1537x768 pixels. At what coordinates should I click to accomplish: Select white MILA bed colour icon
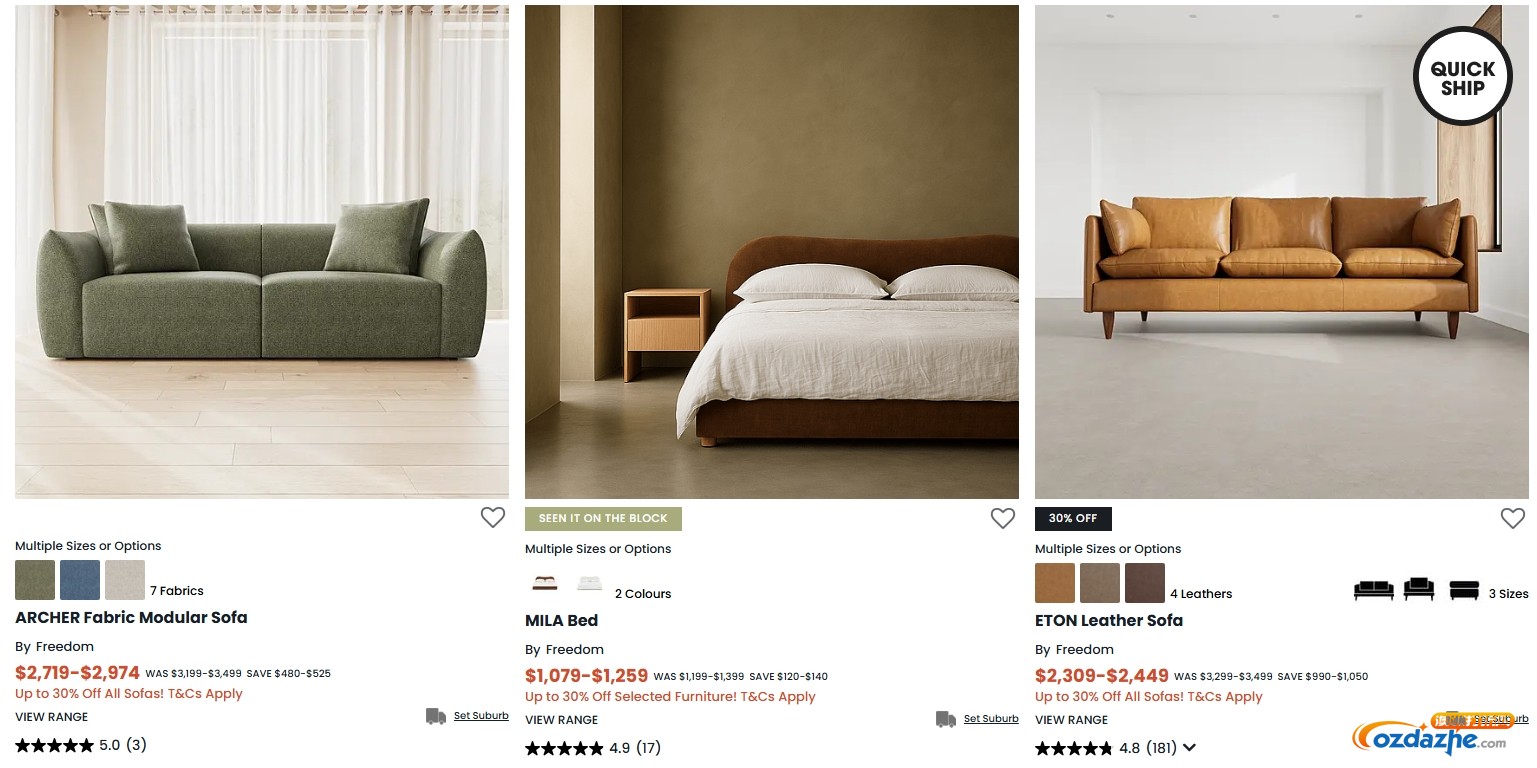pyautogui.click(x=590, y=583)
